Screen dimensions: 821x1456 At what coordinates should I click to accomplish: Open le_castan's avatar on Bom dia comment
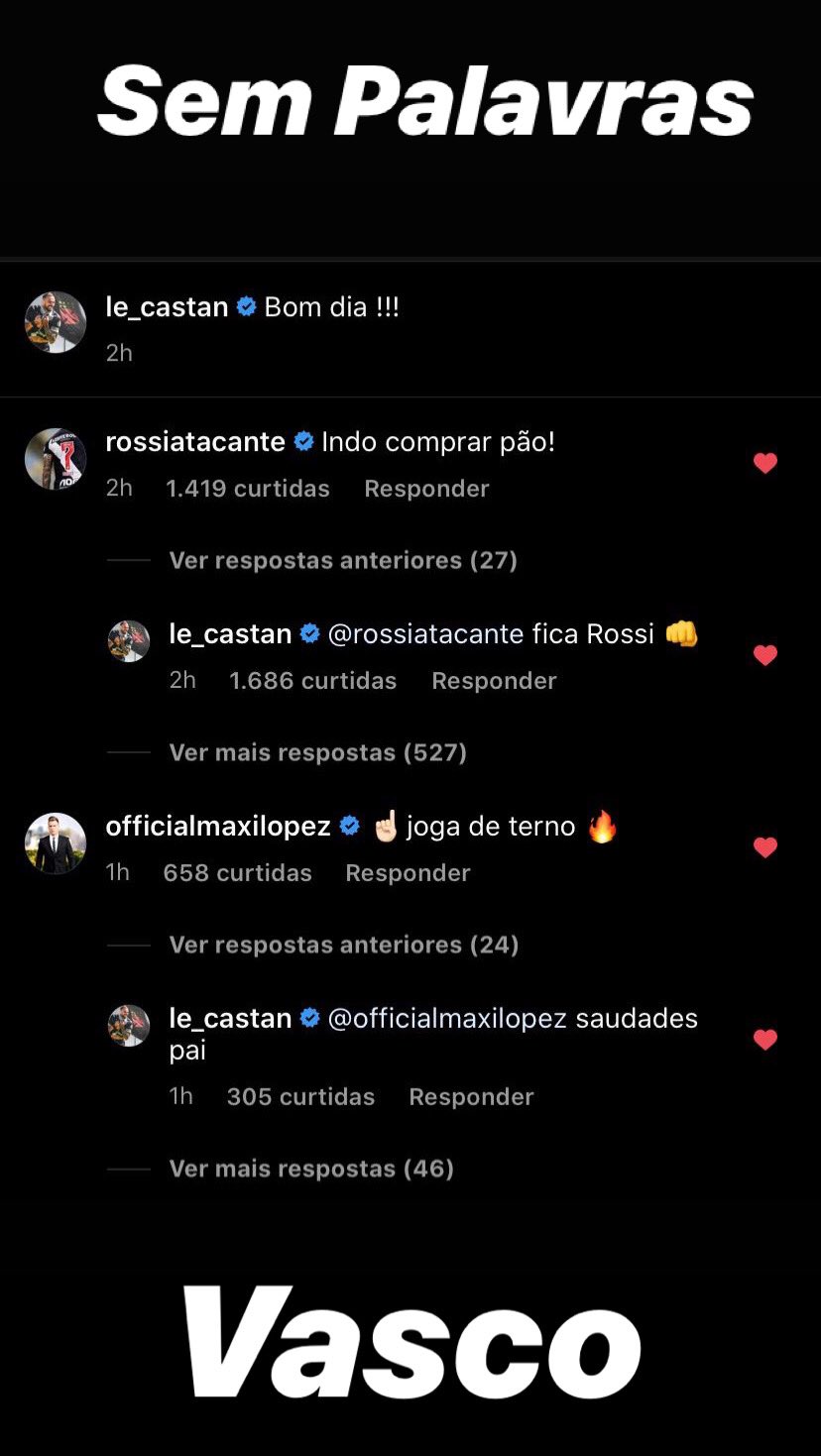tap(56, 322)
